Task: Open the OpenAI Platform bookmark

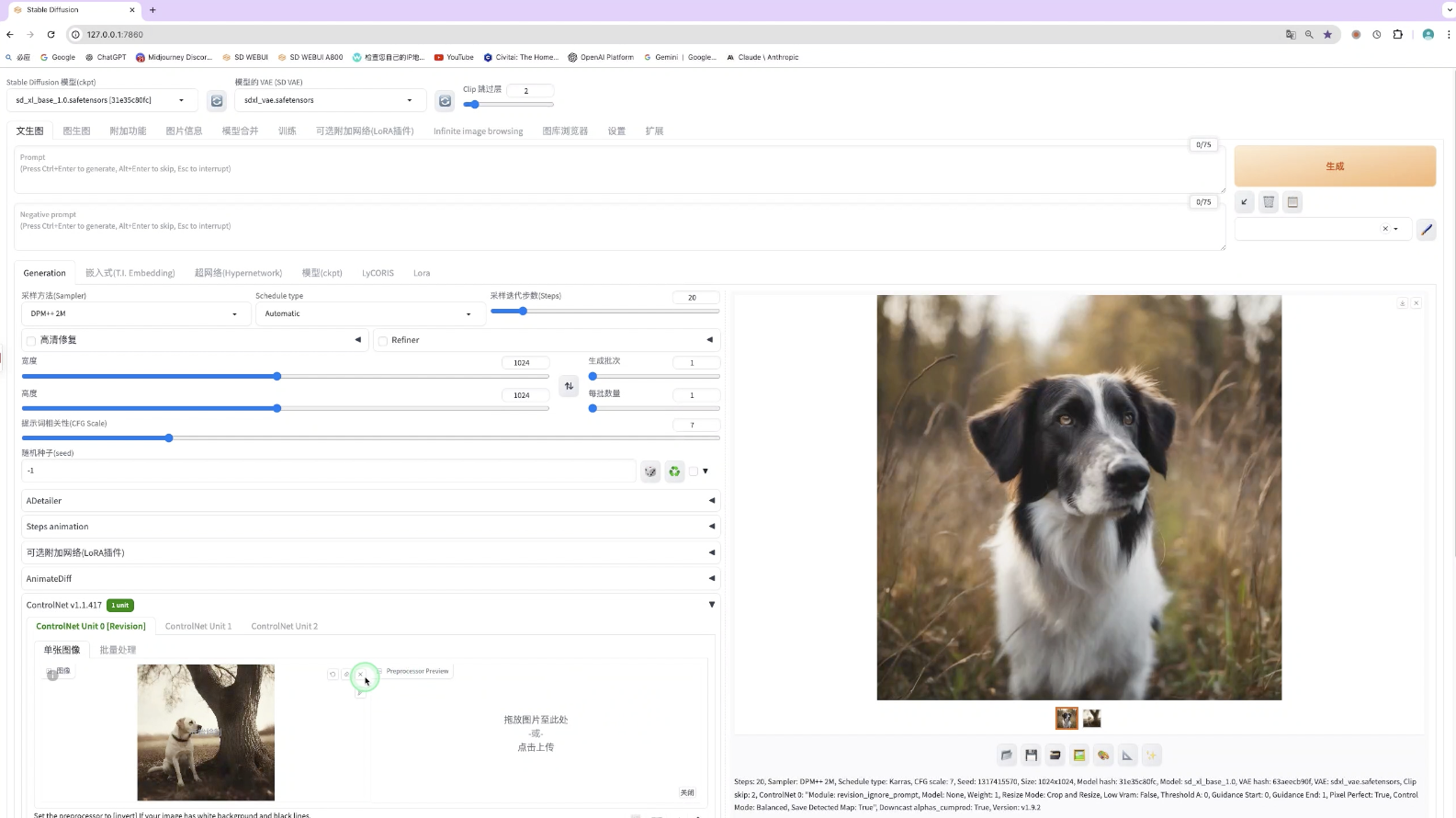Action: click(x=601, y=57)
